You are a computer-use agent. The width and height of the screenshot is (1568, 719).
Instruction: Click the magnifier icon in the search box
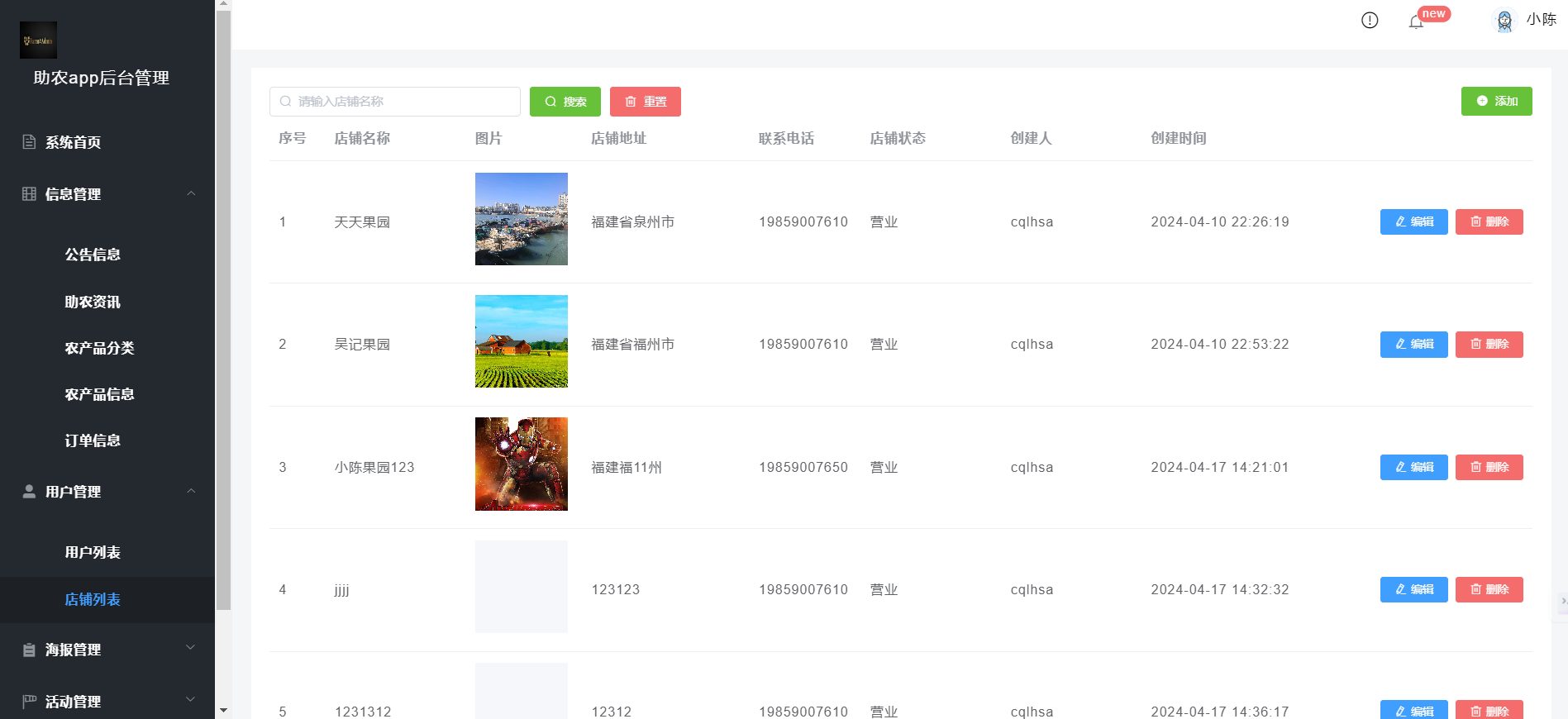(285, 102)
